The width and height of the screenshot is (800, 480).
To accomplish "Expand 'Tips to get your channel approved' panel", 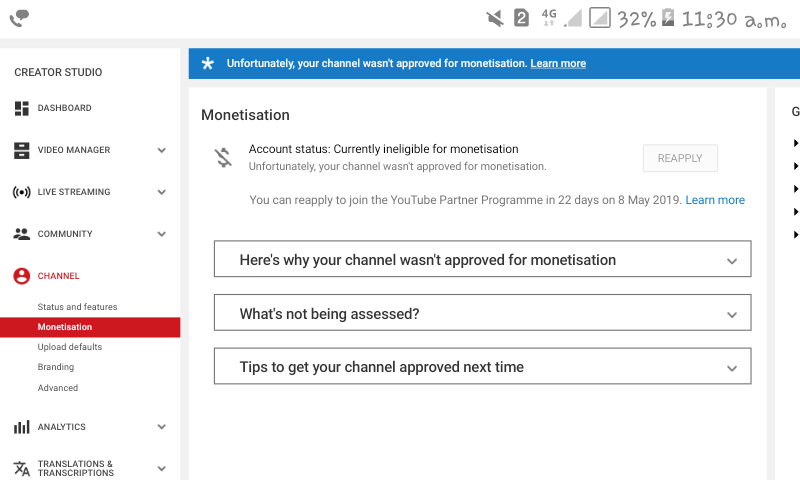I will point(483,366).
